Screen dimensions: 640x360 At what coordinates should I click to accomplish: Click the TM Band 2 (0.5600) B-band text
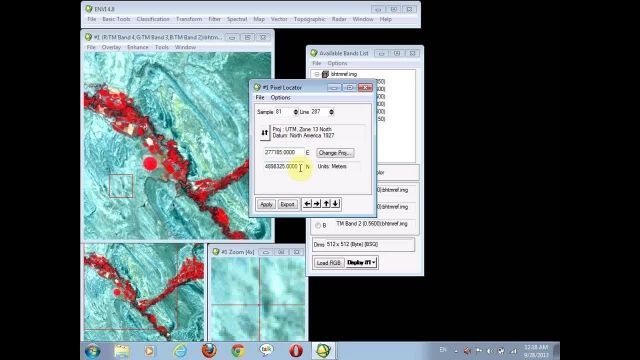(x=372, y=224)
